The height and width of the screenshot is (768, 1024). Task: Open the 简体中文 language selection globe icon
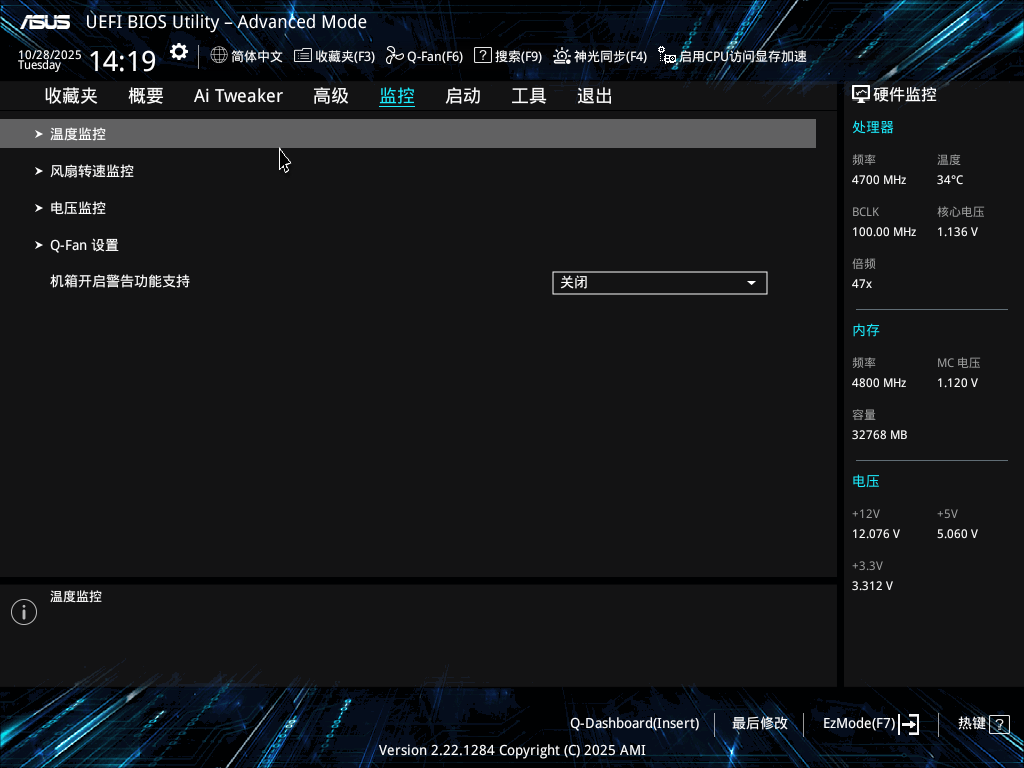click(218, 56)
